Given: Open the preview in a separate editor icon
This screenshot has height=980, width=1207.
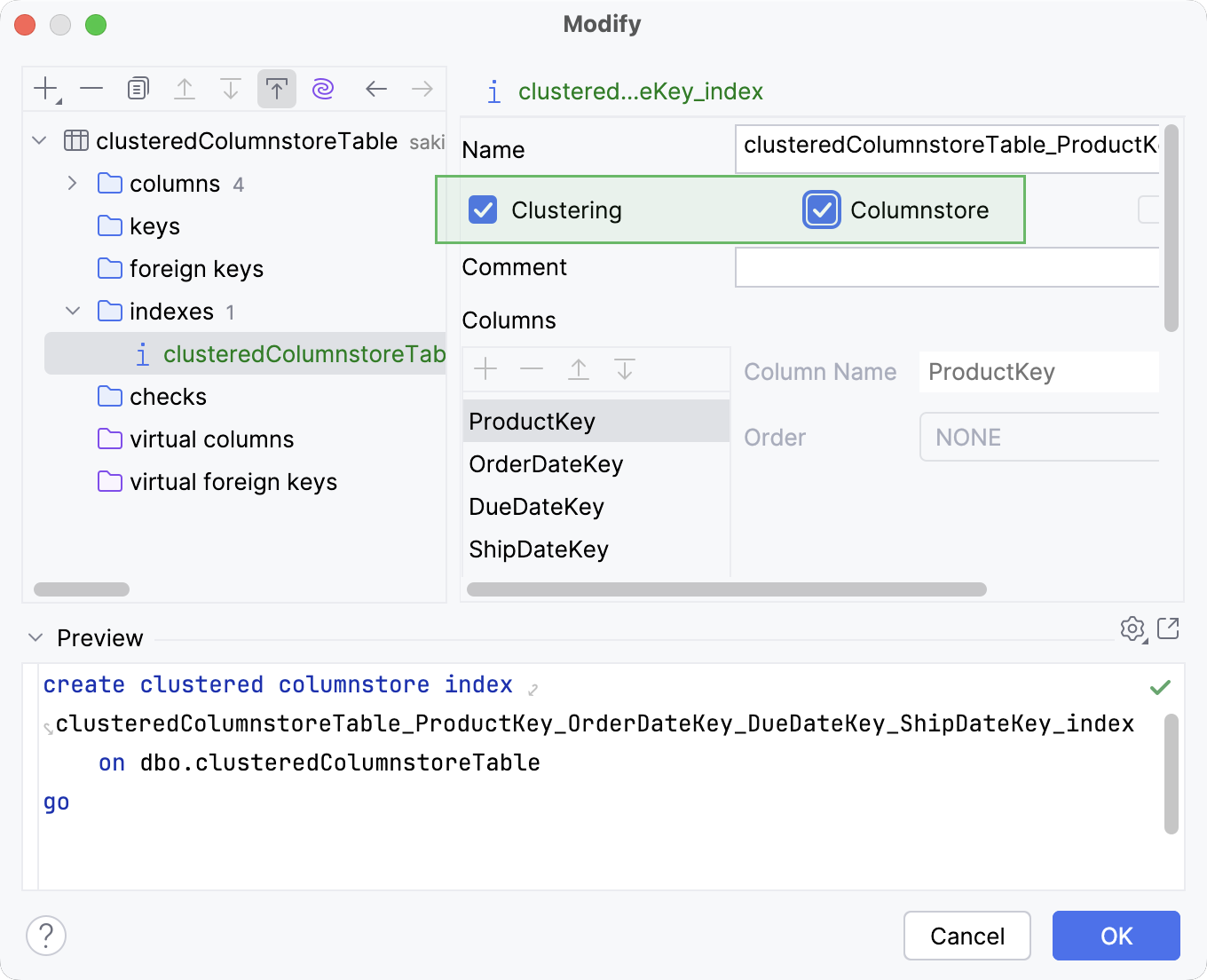Looking at the screenshot, I should (1170, 629).
